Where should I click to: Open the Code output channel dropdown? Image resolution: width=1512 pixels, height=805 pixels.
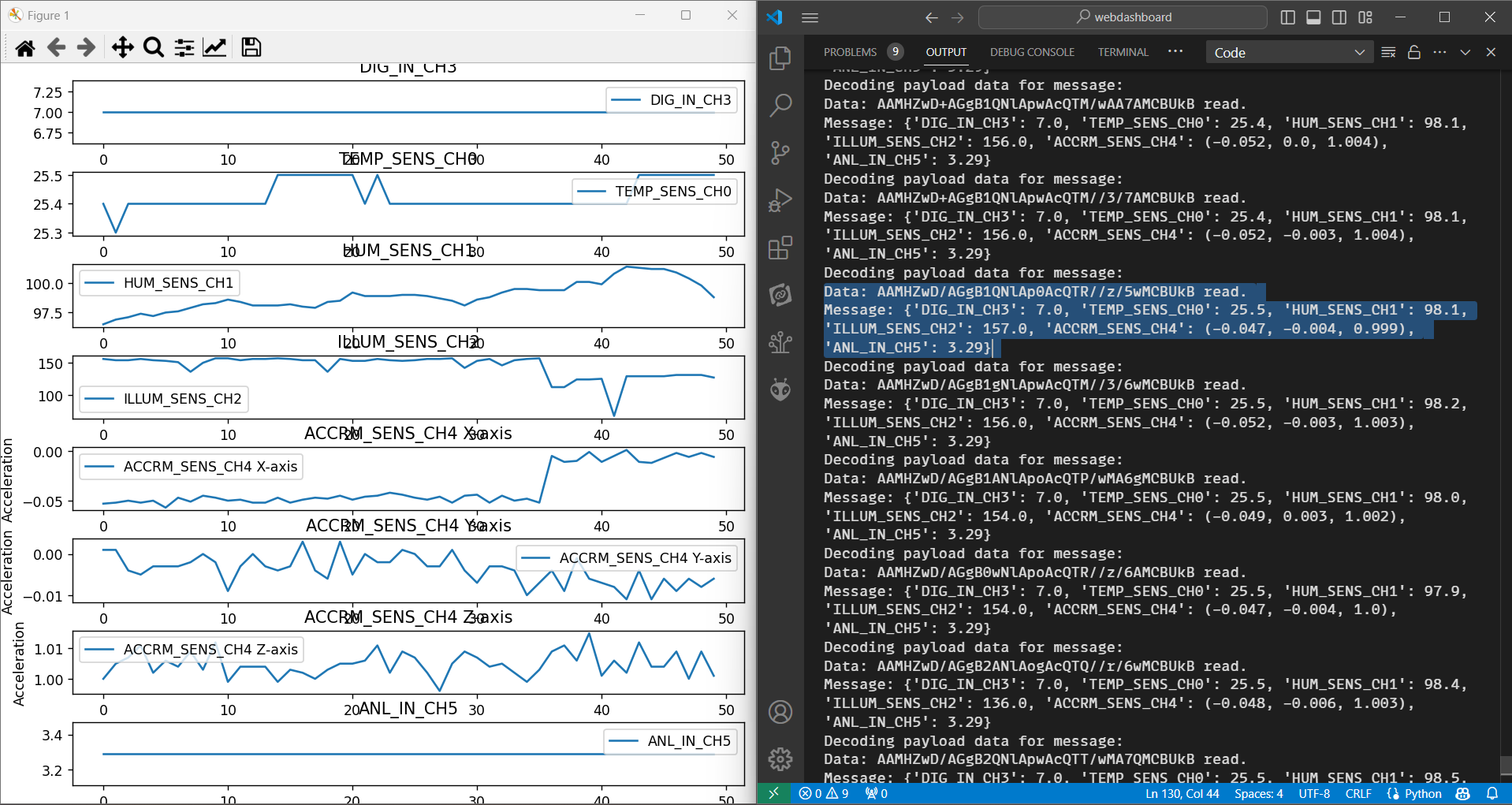point(1289,52)
